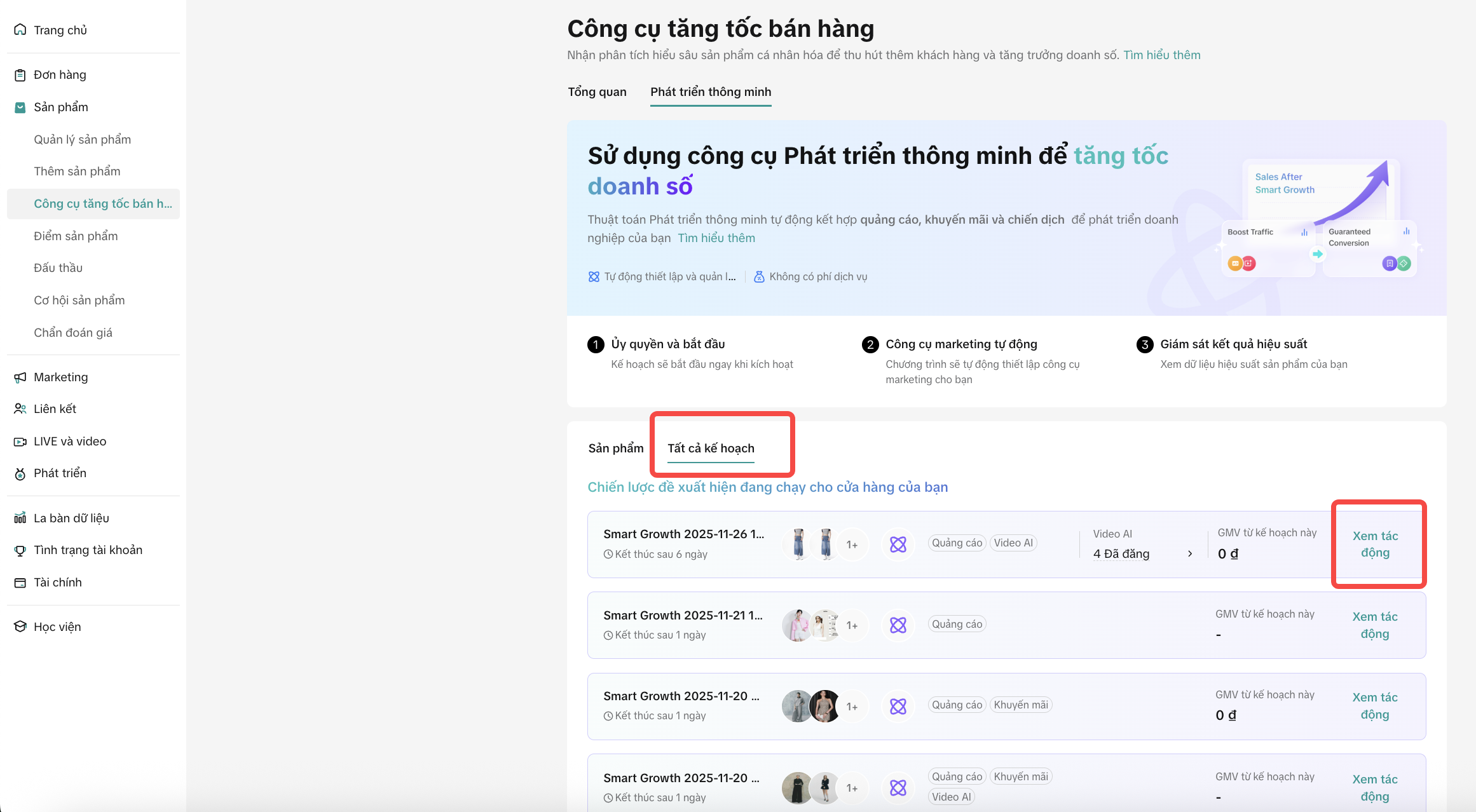Open the Tài chính card icon
The width and height of the screenshot is (1476, 812).
pyautogui.click(x=20, y=583)
